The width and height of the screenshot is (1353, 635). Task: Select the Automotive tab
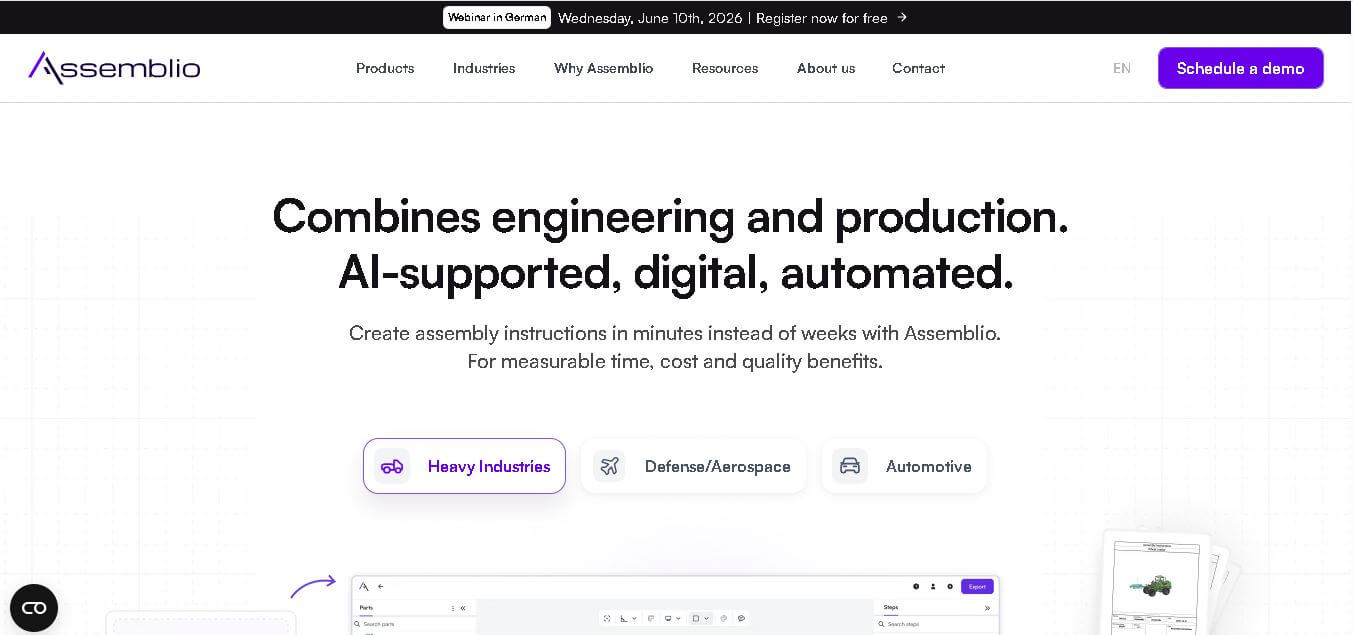[904, 466]
